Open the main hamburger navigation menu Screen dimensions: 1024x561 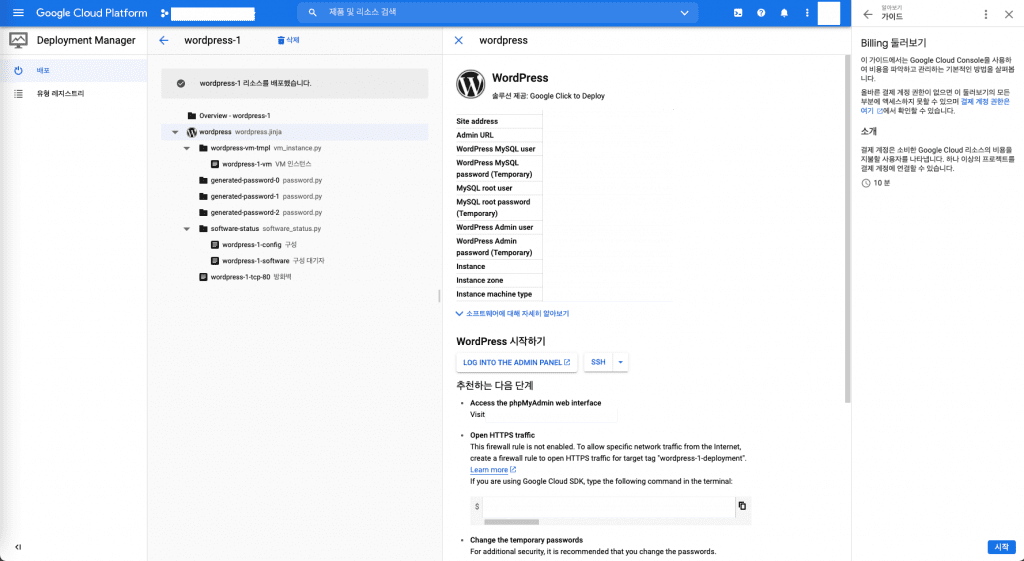tap(18, 13)
